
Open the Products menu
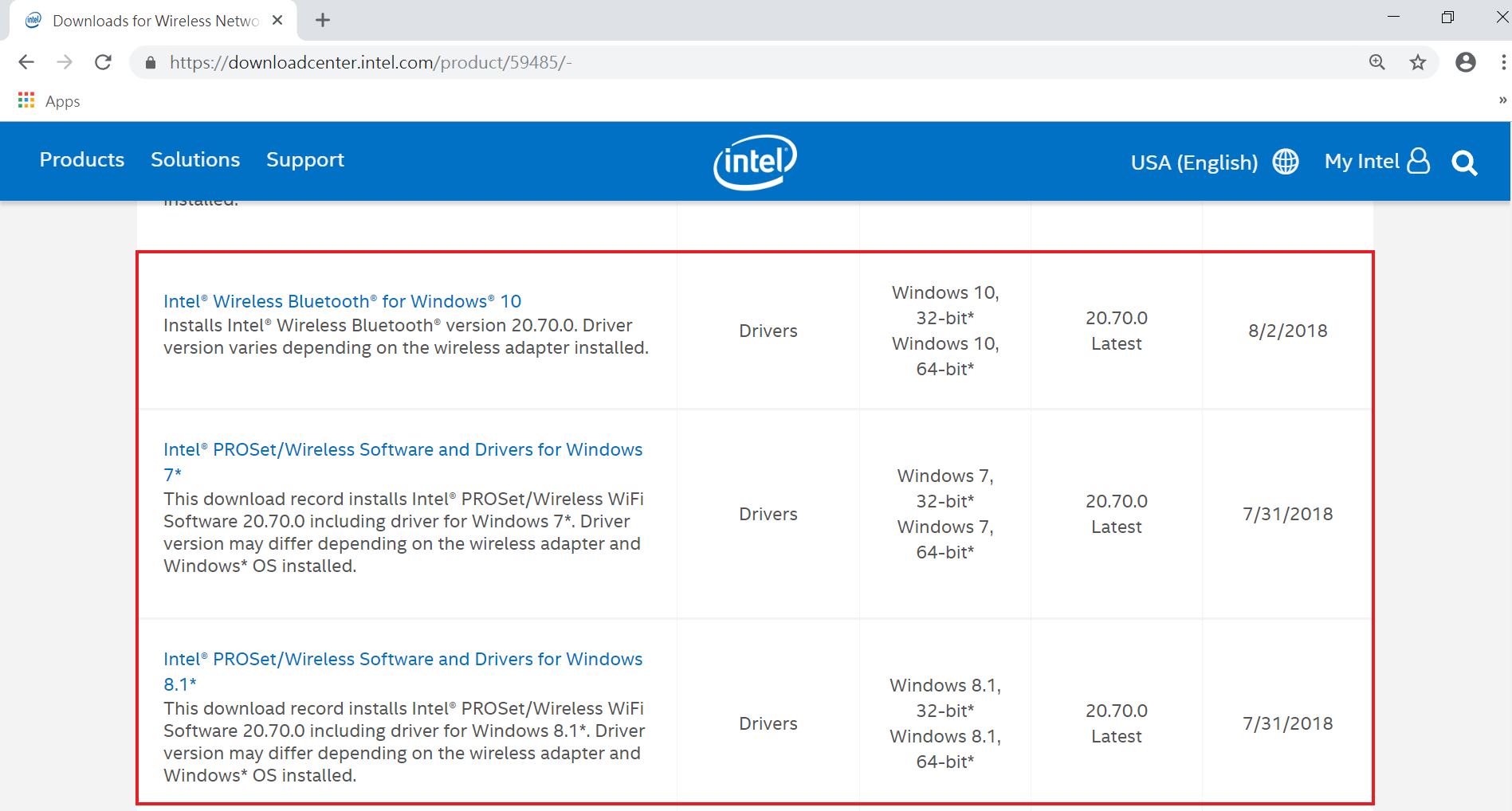pyautogui.click(x=82, y=160)
